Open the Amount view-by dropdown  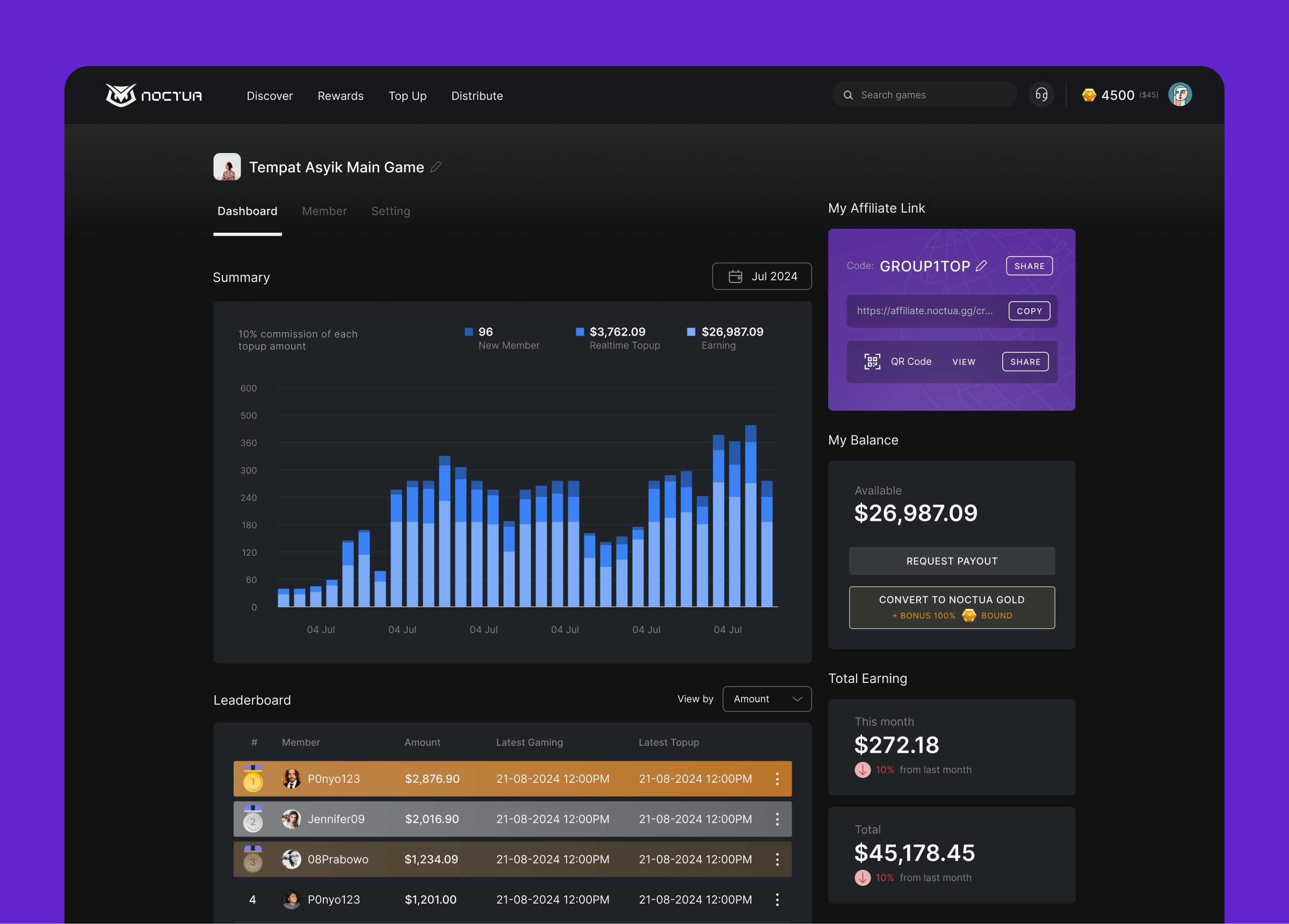(x=767, y=699)
